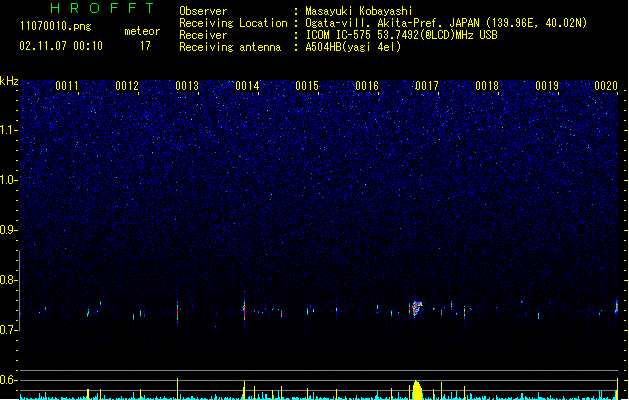Screen dimensions: 629x400
Task: Click the 'meteor' count label
Action: tap(142, 31)
